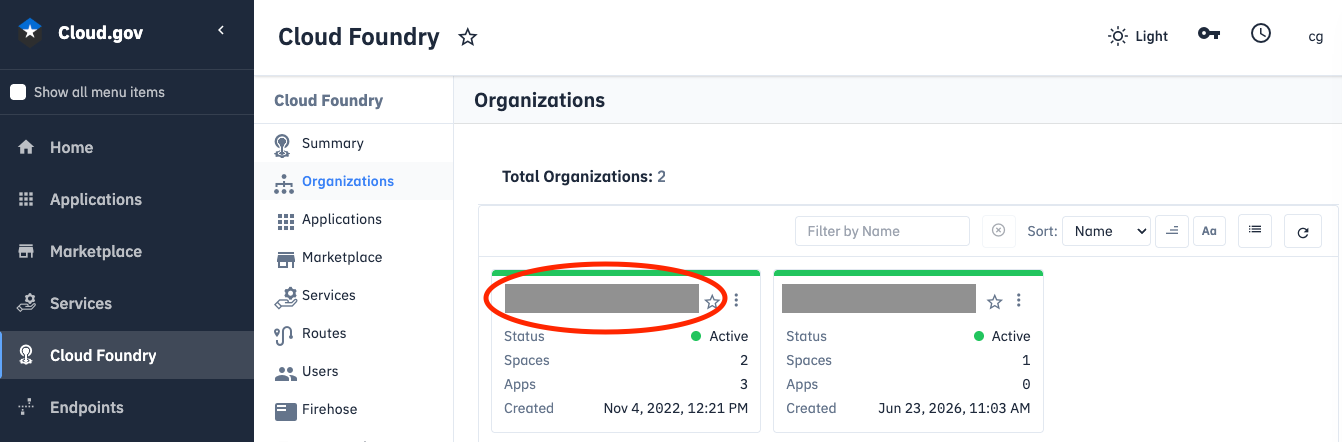Click the Summary icon in submenu
1342x442 pixels.
(x=283, y=145)
